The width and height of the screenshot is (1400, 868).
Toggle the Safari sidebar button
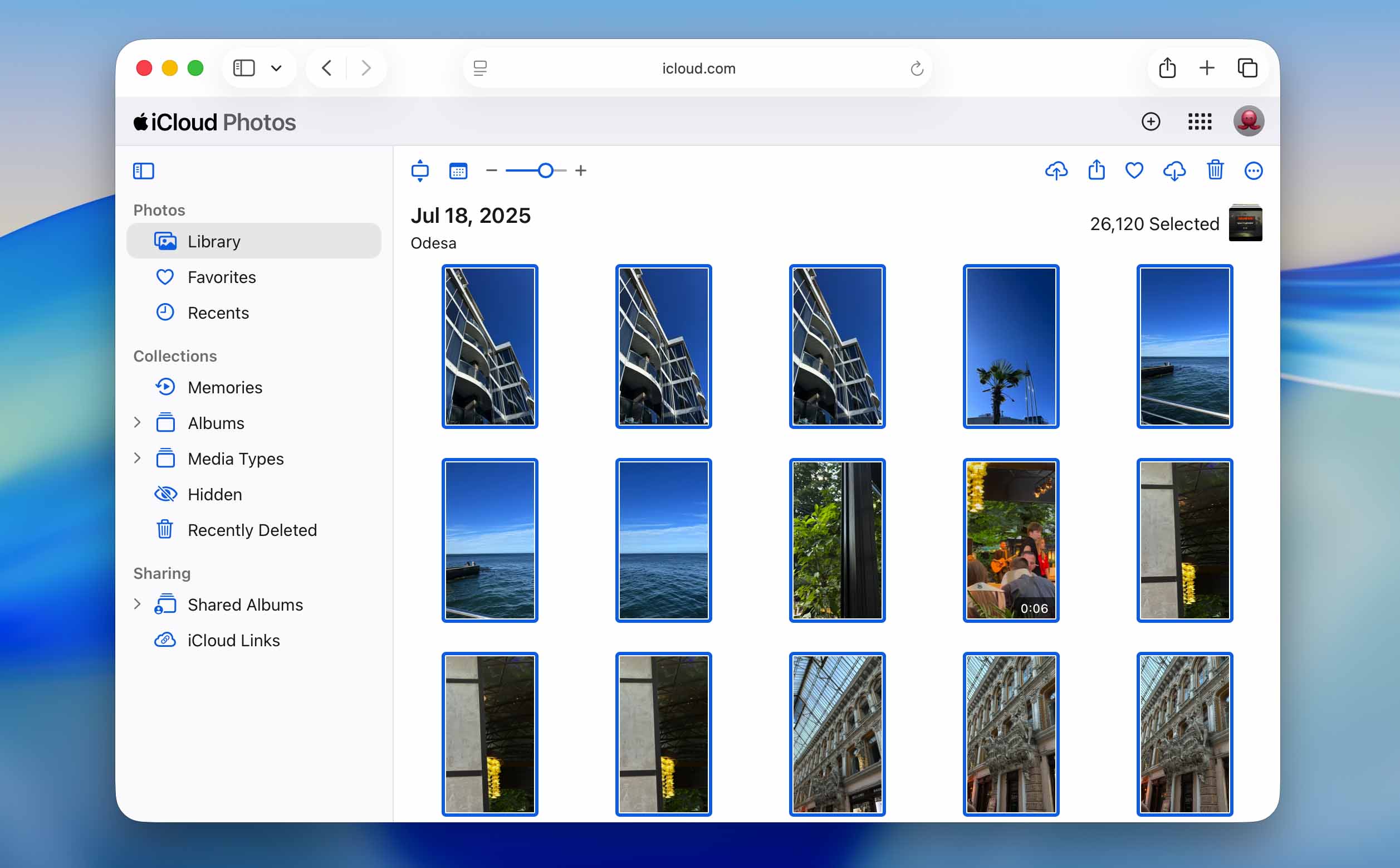pyautogui.click(x=244, y=69)
